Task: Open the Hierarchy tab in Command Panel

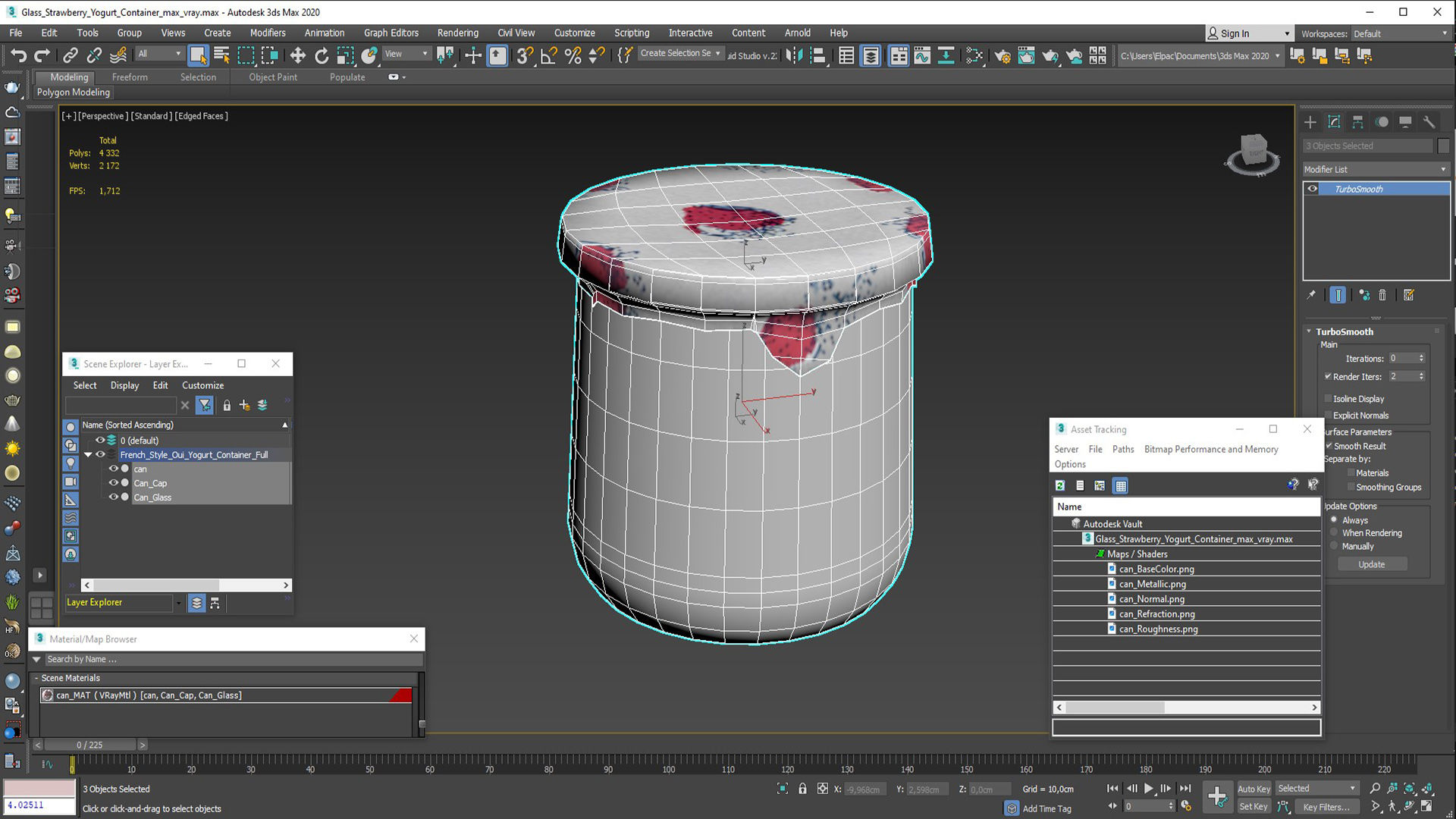Action: [x=1357, y=122]
